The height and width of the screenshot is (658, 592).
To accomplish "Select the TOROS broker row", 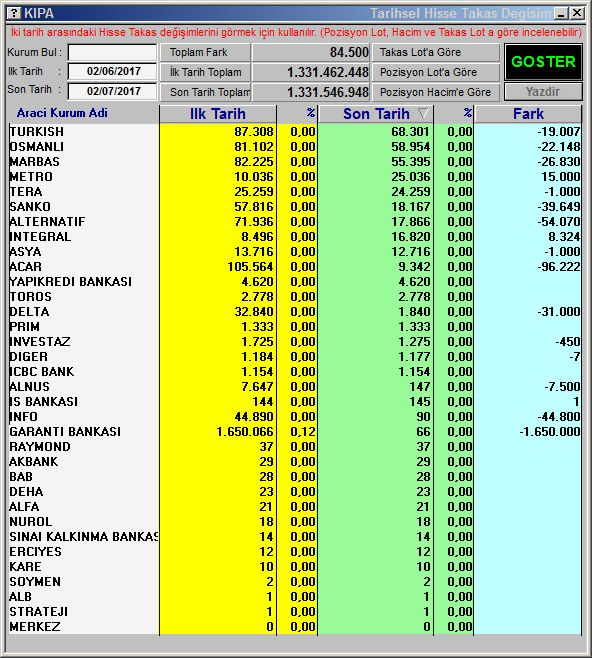I will (295, 297).
